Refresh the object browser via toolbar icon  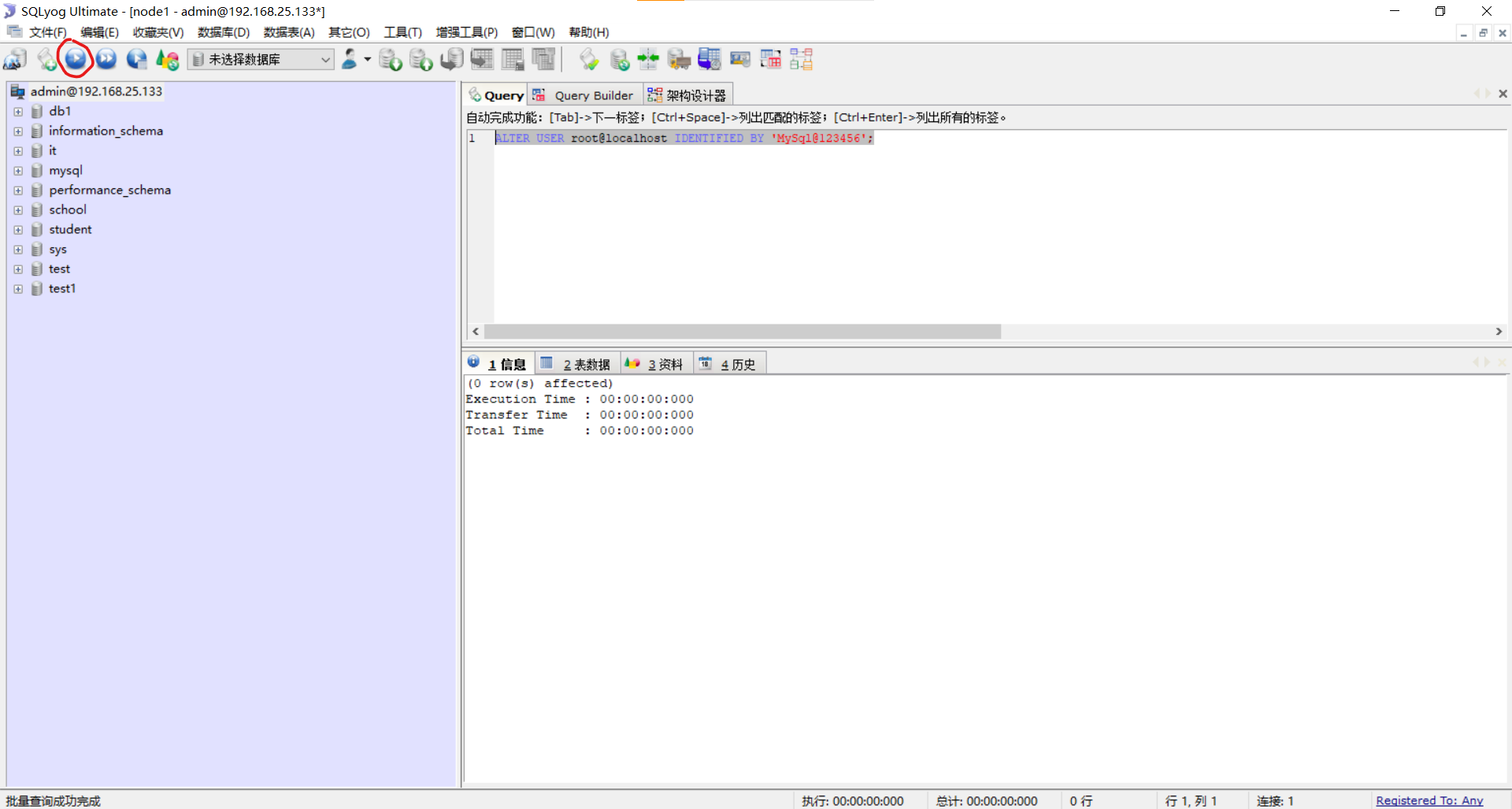pyautogui.click(x=168, y=60)
